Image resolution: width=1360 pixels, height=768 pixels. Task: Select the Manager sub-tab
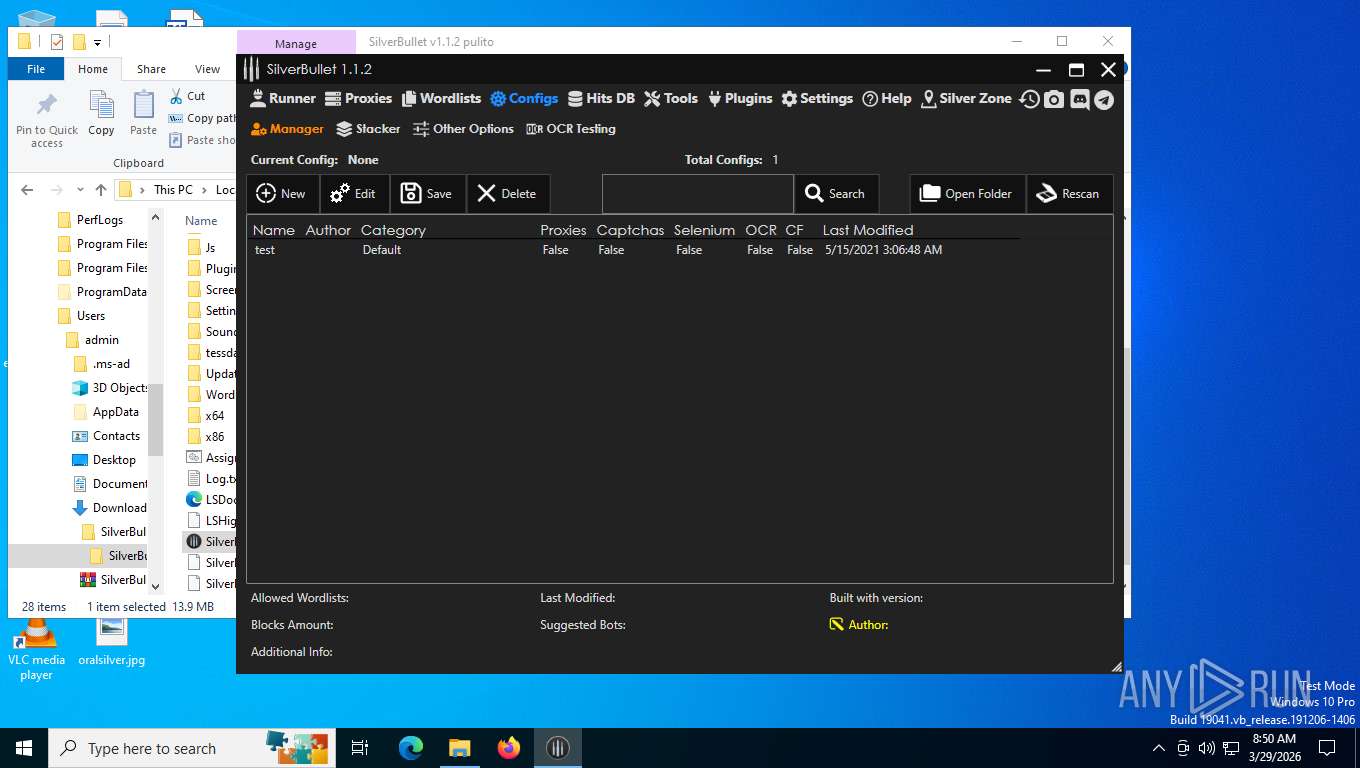tap(287, 129)
